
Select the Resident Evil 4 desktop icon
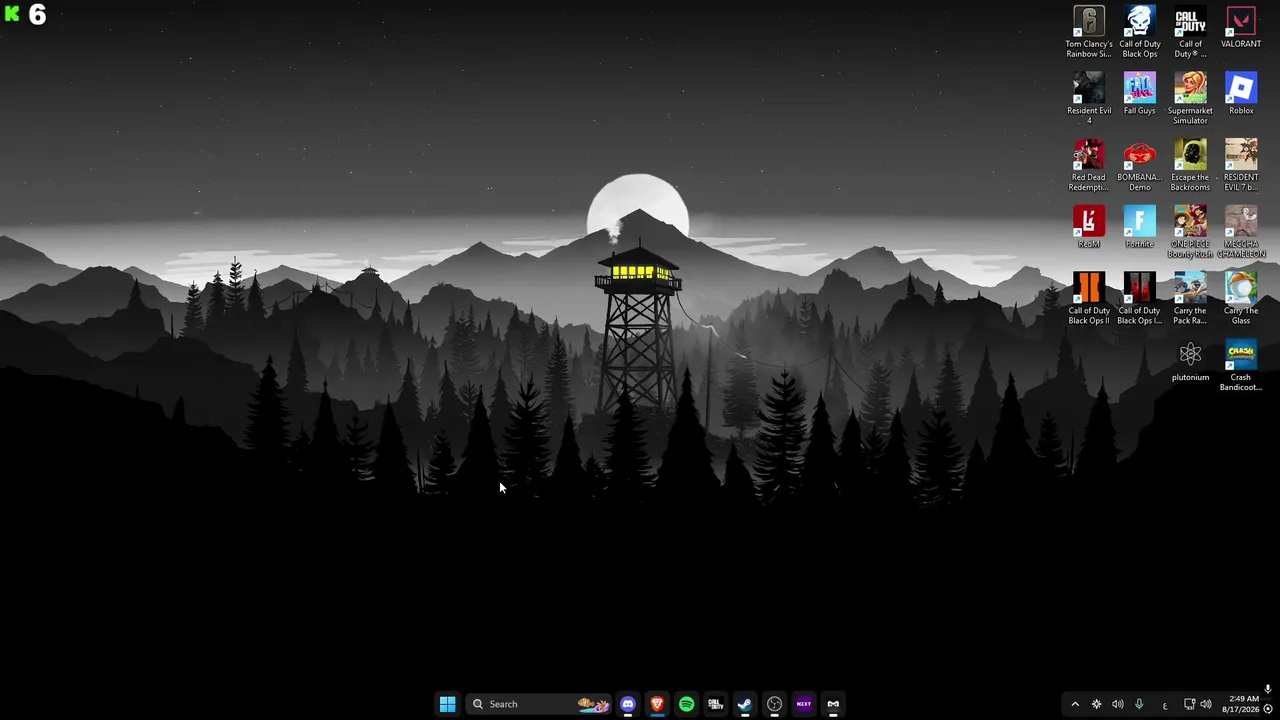pyautogui.click(x=1089, y=98)
